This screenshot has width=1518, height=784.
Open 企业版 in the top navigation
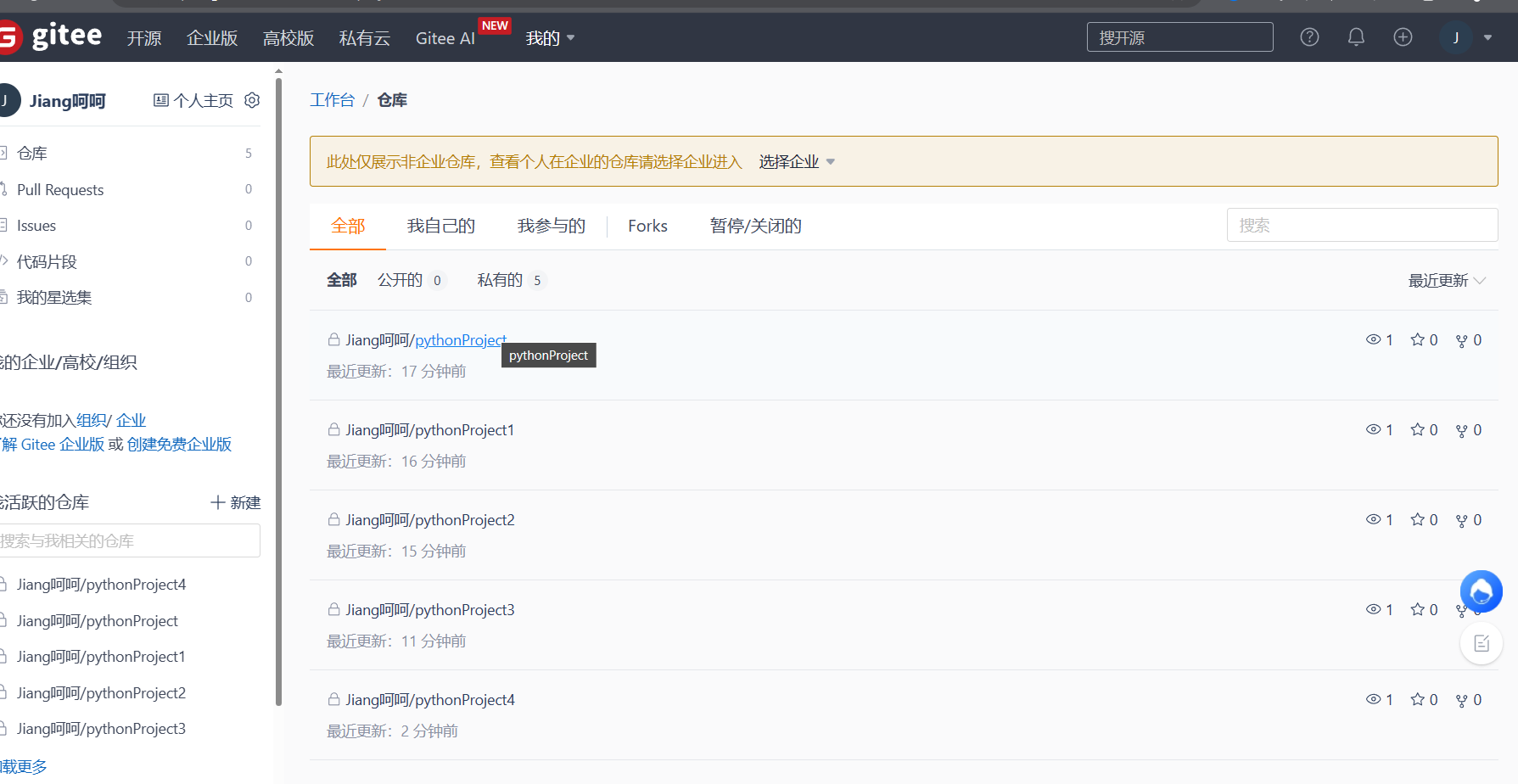click(x=212, y=38)
